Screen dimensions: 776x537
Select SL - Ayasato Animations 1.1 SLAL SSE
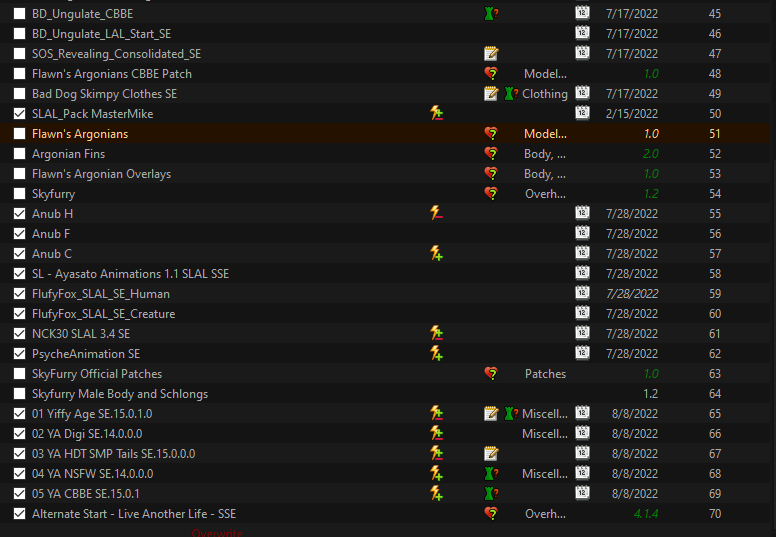(130, 274)
